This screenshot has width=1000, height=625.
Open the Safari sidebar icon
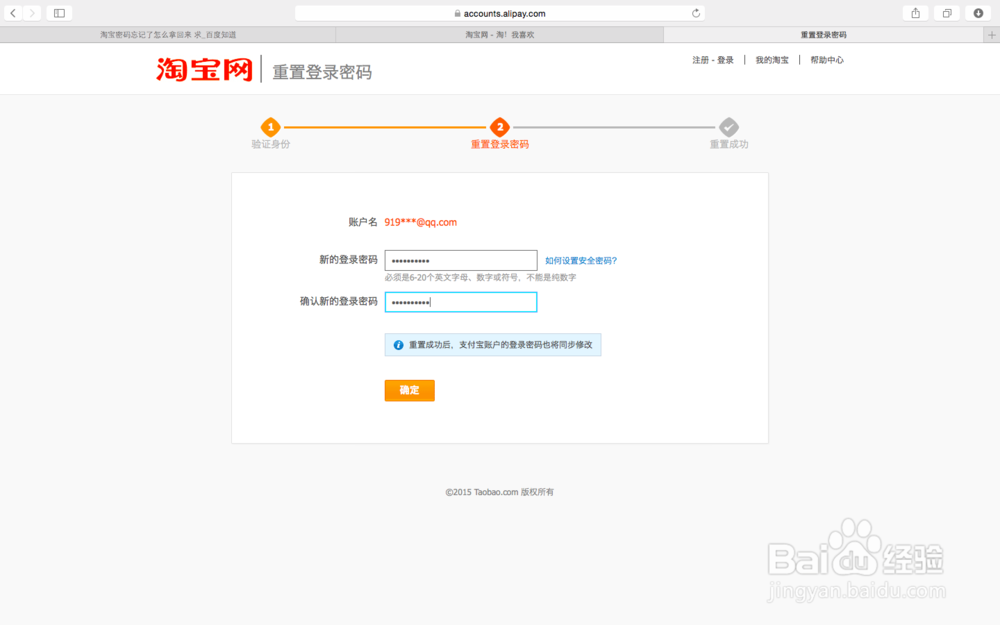click(58, 12)
